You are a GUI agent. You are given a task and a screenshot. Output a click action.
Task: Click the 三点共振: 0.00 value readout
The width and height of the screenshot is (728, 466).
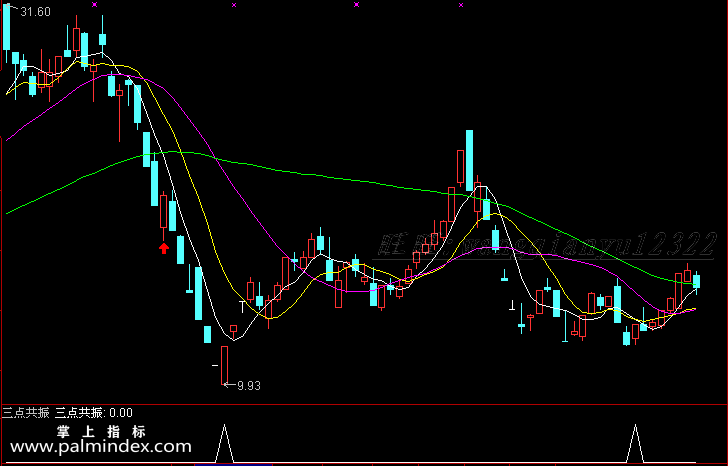click(x=94, y=413)
